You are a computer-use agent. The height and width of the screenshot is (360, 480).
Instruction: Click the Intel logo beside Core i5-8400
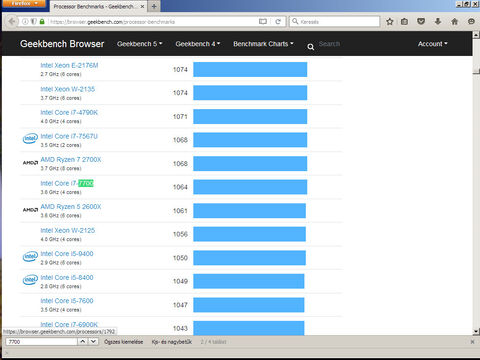pos(30,280)
